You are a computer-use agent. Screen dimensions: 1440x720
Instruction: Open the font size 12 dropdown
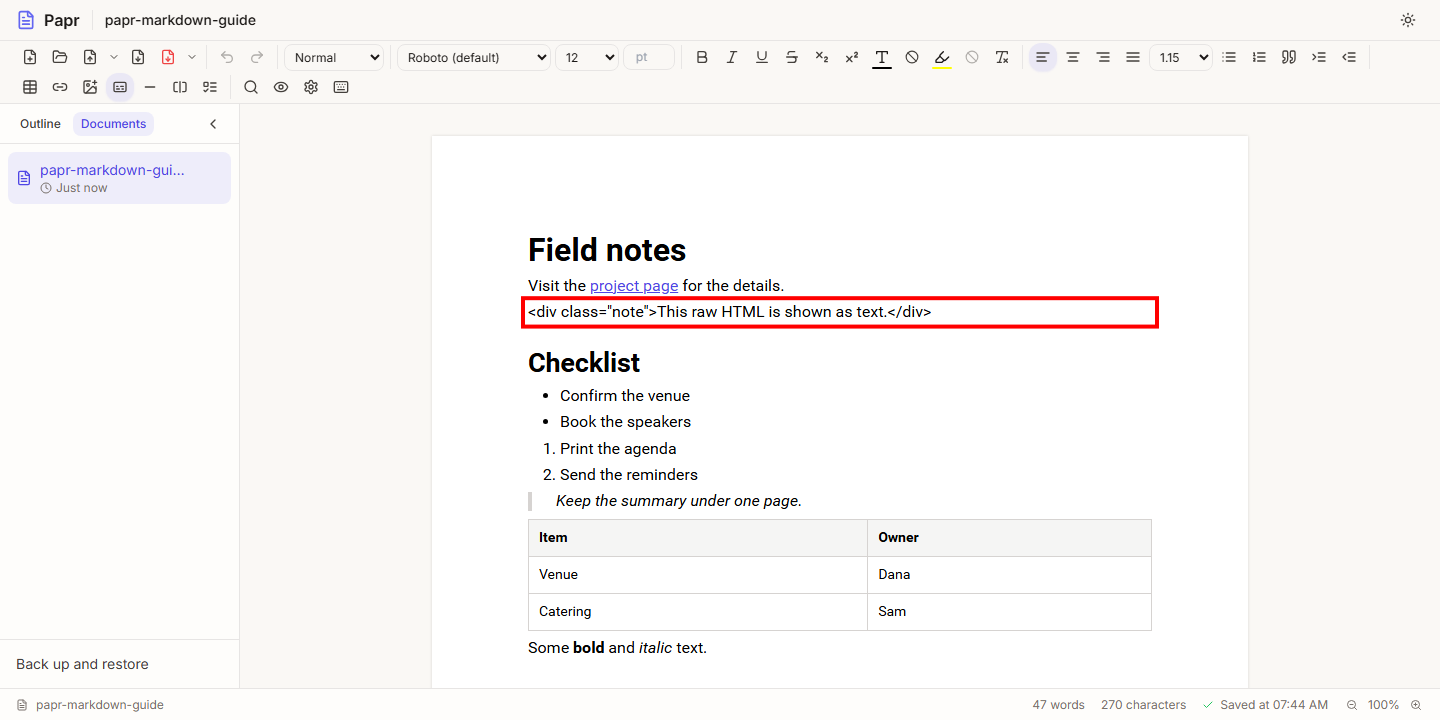pos(587,57)
